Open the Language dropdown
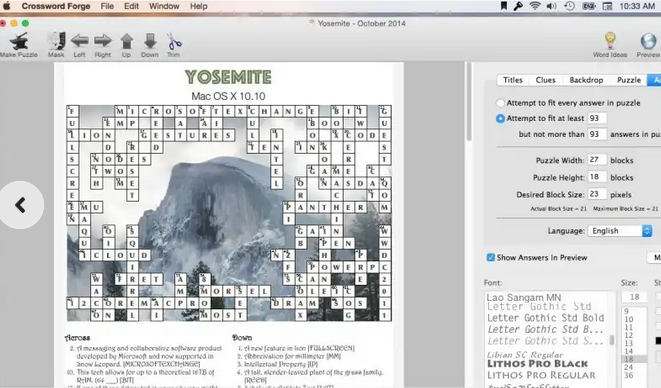The height and width of the screenshot is (388, 661). [620, 231]
